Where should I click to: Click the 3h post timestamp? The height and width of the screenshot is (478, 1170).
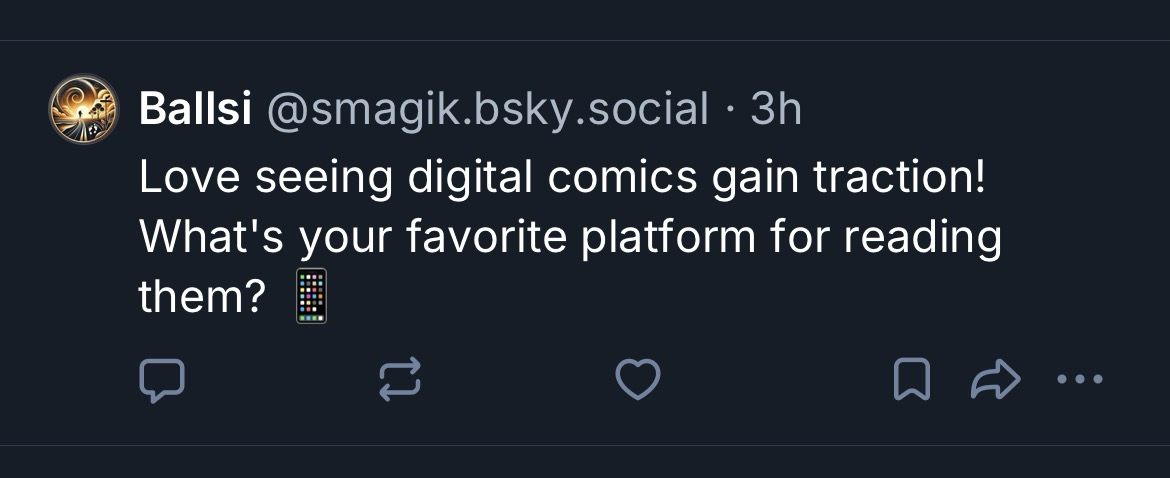point(776,110)
